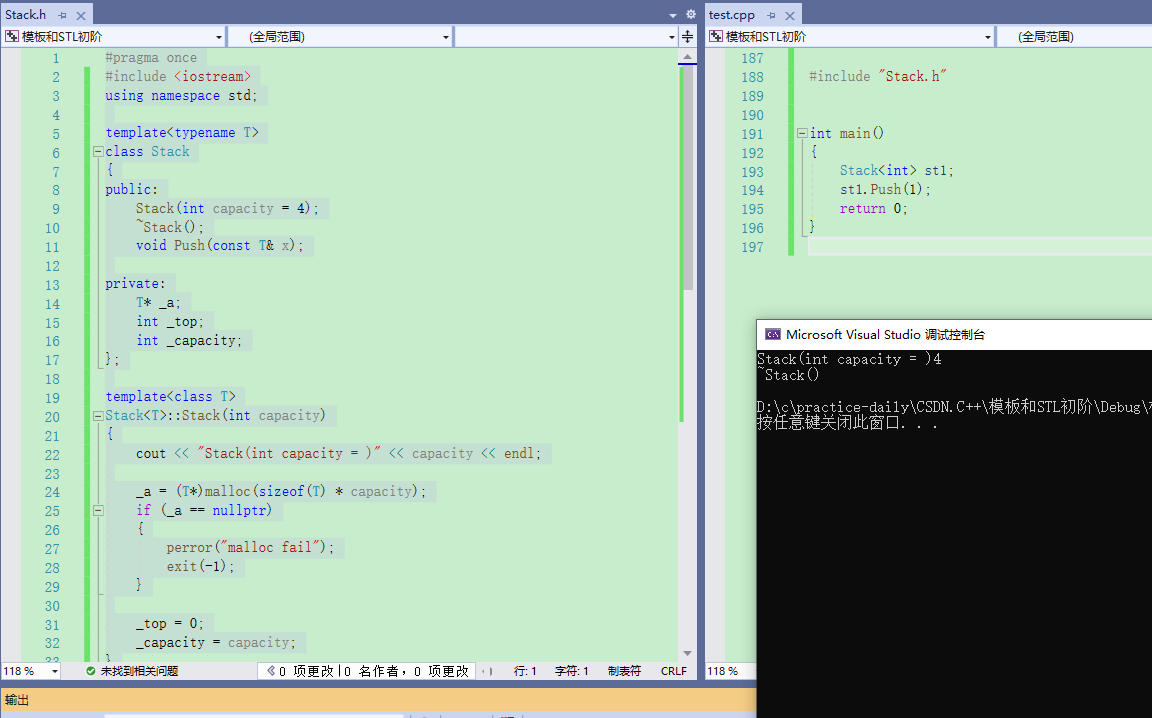Click the perror("malloc fail") line

[x=250, y=548]
